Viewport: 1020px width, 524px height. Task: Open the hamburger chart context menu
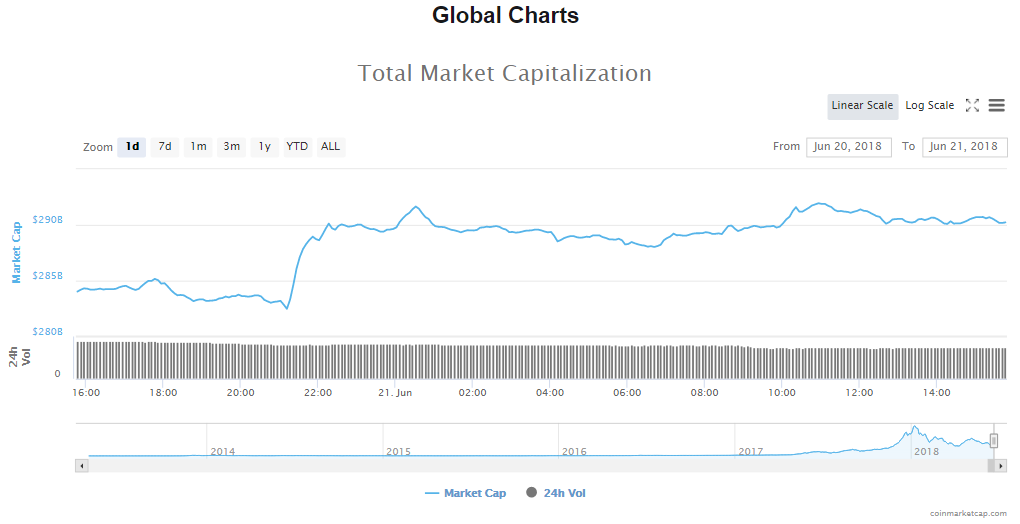point(996,105)
